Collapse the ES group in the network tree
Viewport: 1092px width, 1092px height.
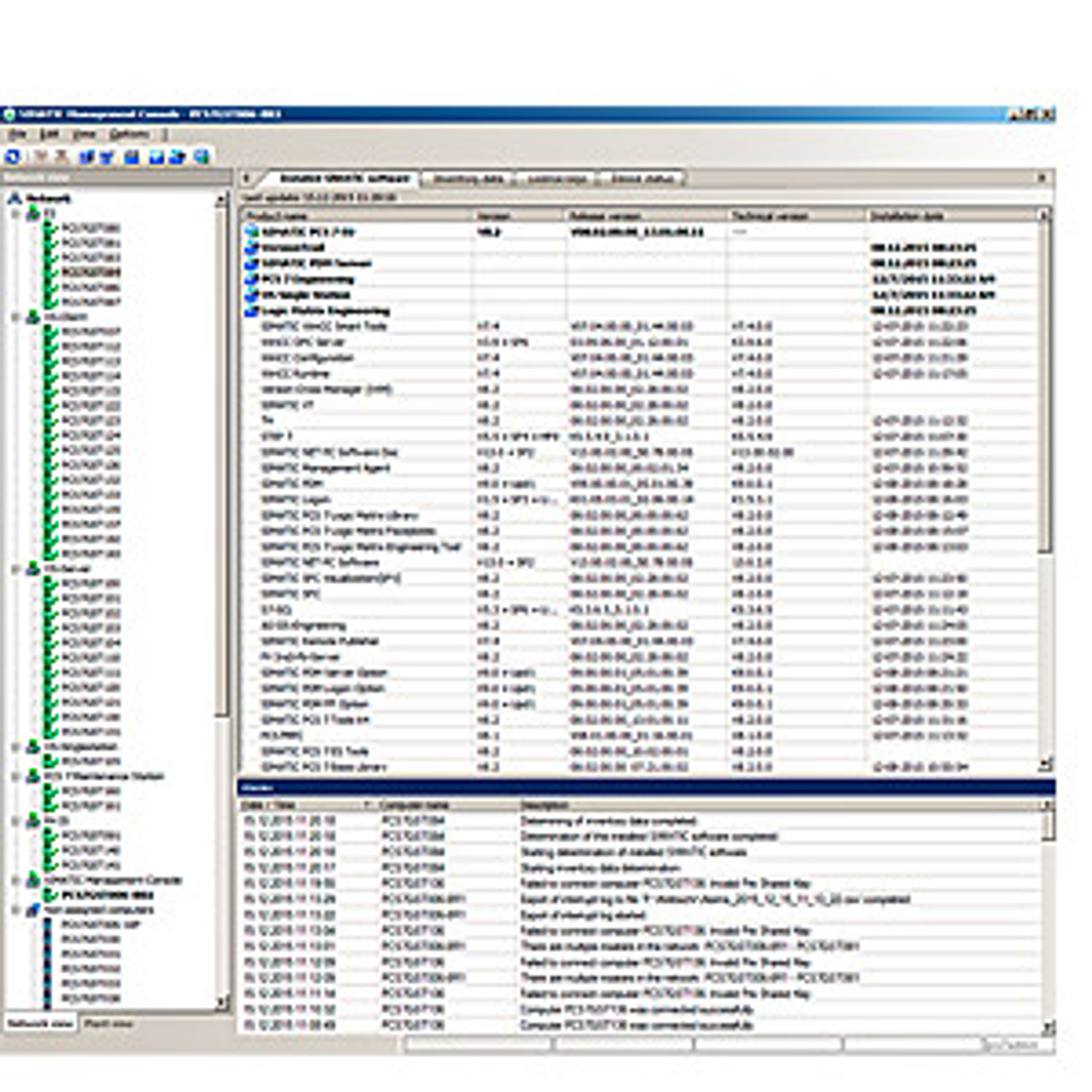click(x=15, y=213)
